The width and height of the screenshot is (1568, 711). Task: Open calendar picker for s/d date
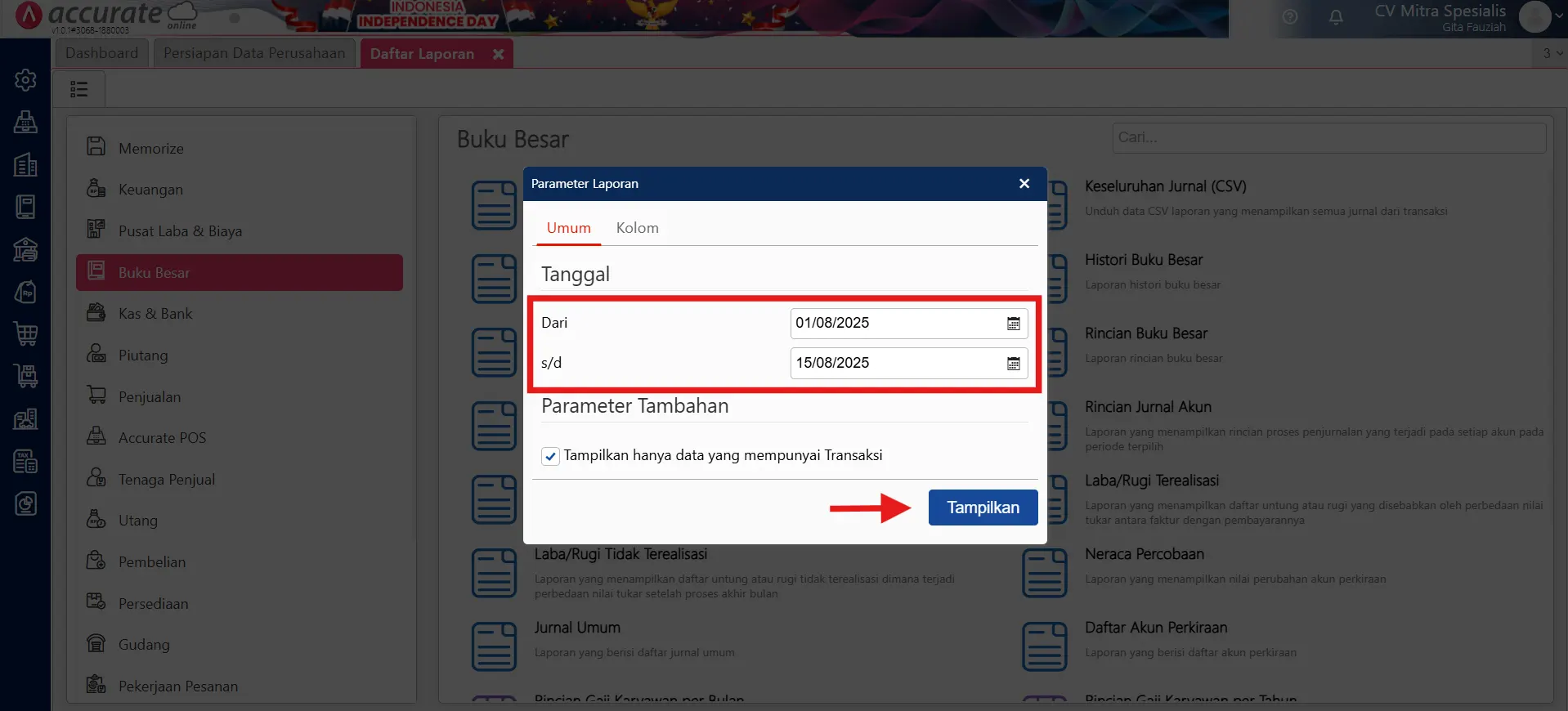[1013, 364]
